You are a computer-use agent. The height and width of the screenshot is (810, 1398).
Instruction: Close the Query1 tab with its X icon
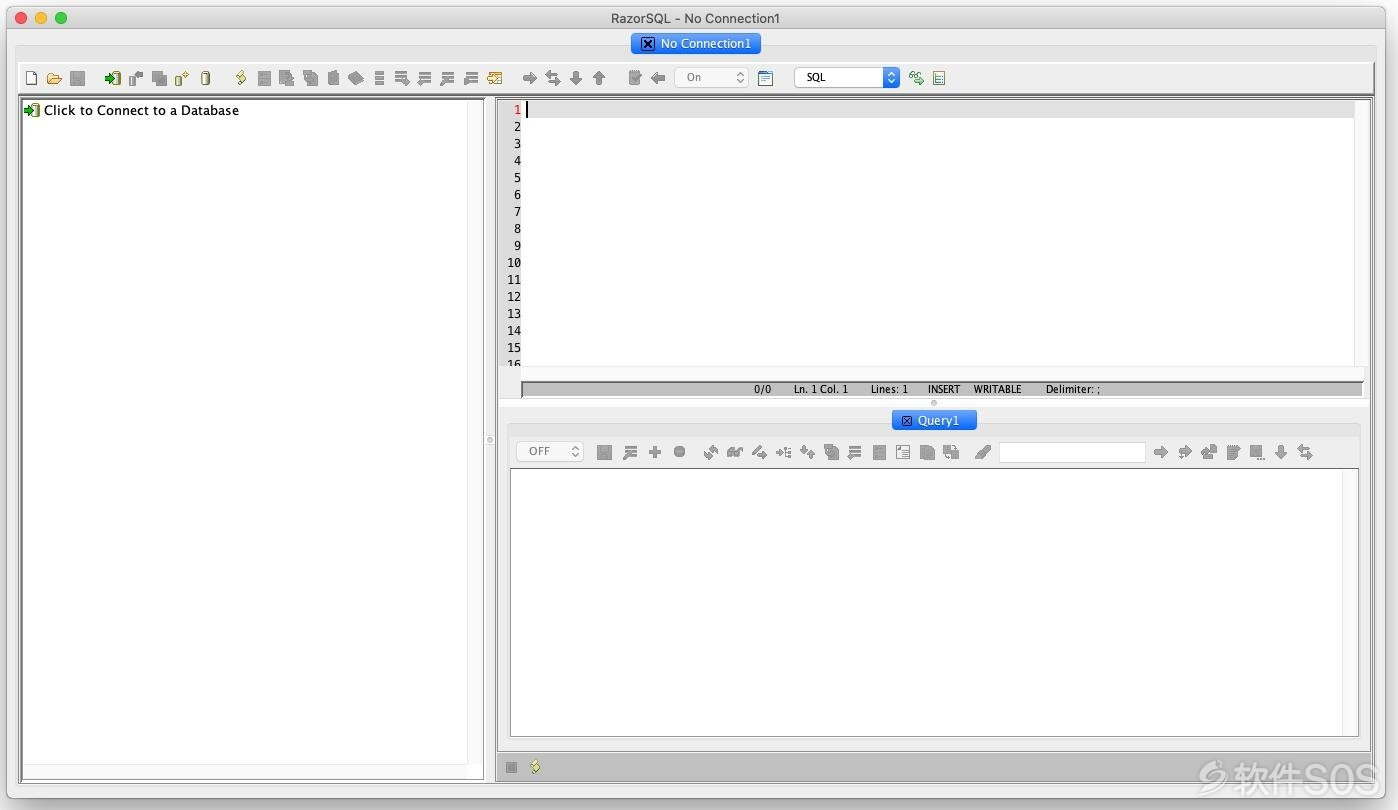[x=907, y=421]
